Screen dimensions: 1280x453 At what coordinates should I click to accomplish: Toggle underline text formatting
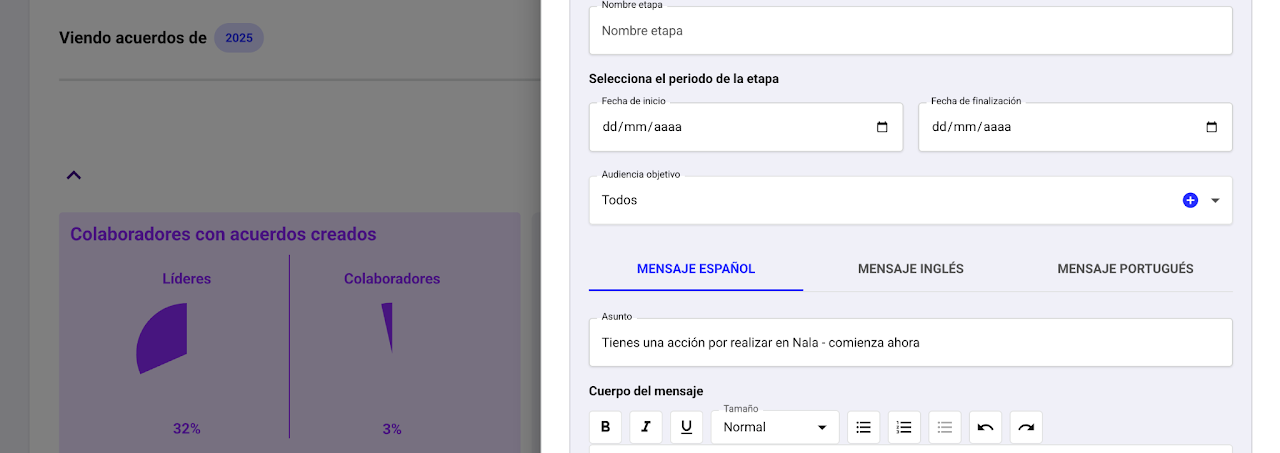click(x=686, y=427)
